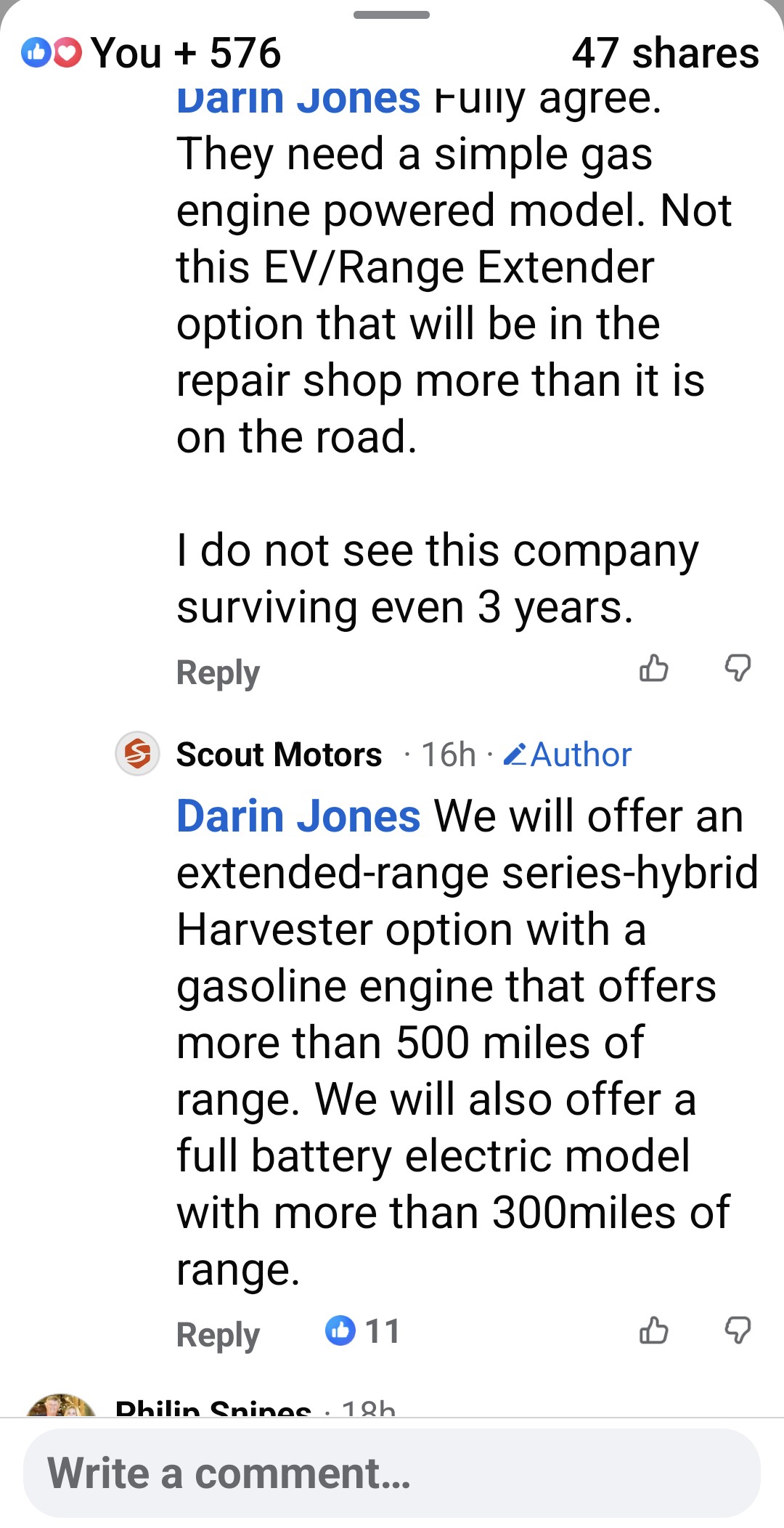
Task: Open Philip Snipes's commenter name
Action: tap(213, 1409)
